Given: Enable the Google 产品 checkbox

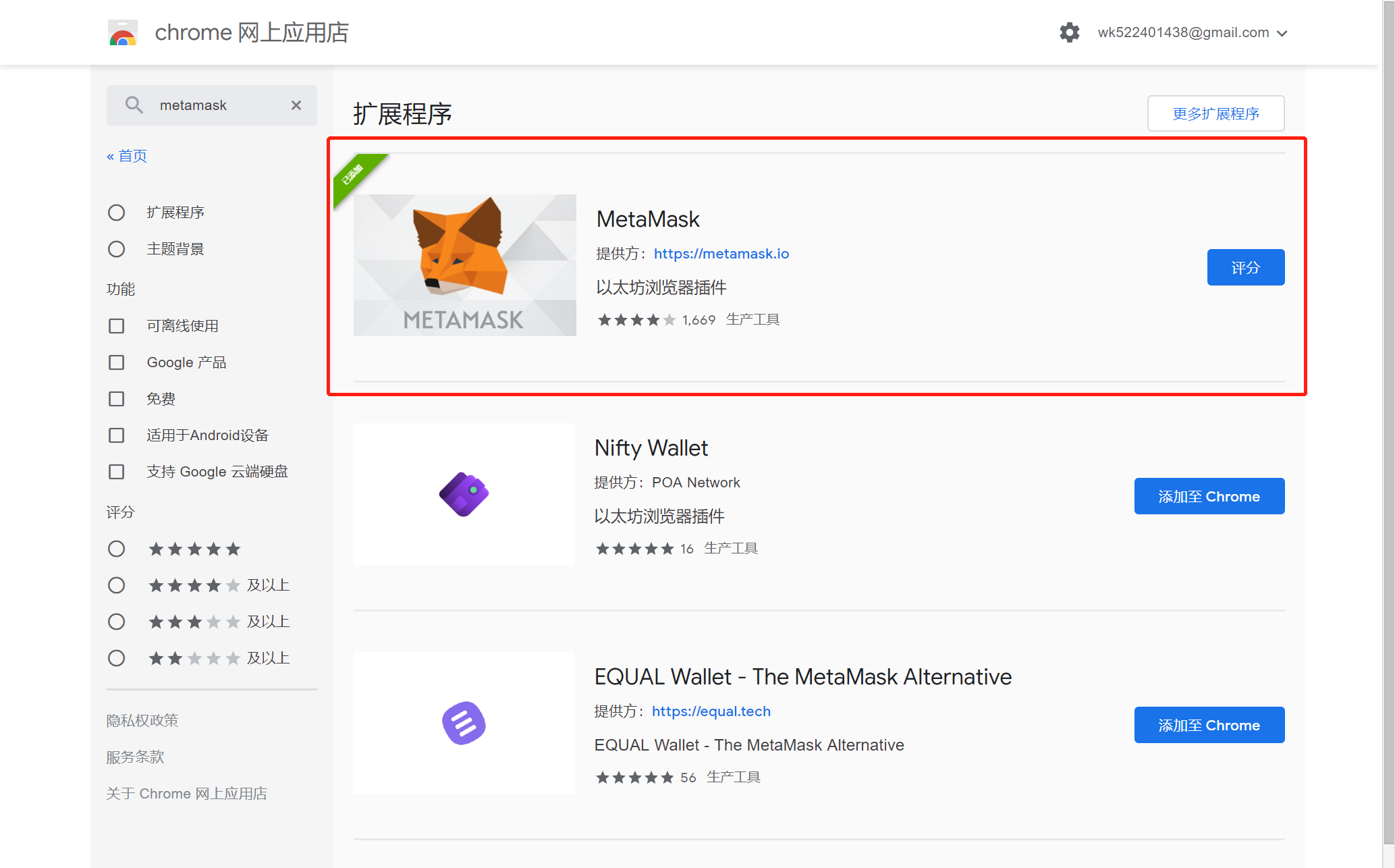Looking at the screenshot, I should click(117, 362).
